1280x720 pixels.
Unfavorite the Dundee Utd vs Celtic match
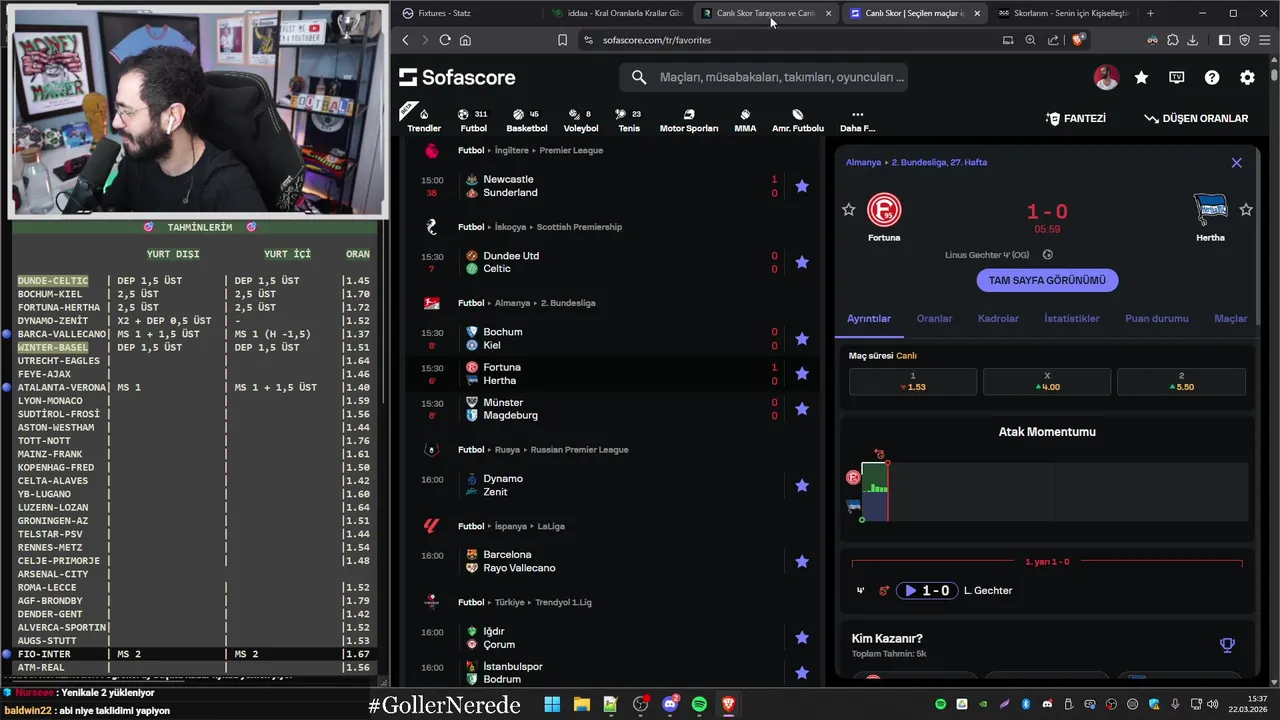[x=802, y=262]
